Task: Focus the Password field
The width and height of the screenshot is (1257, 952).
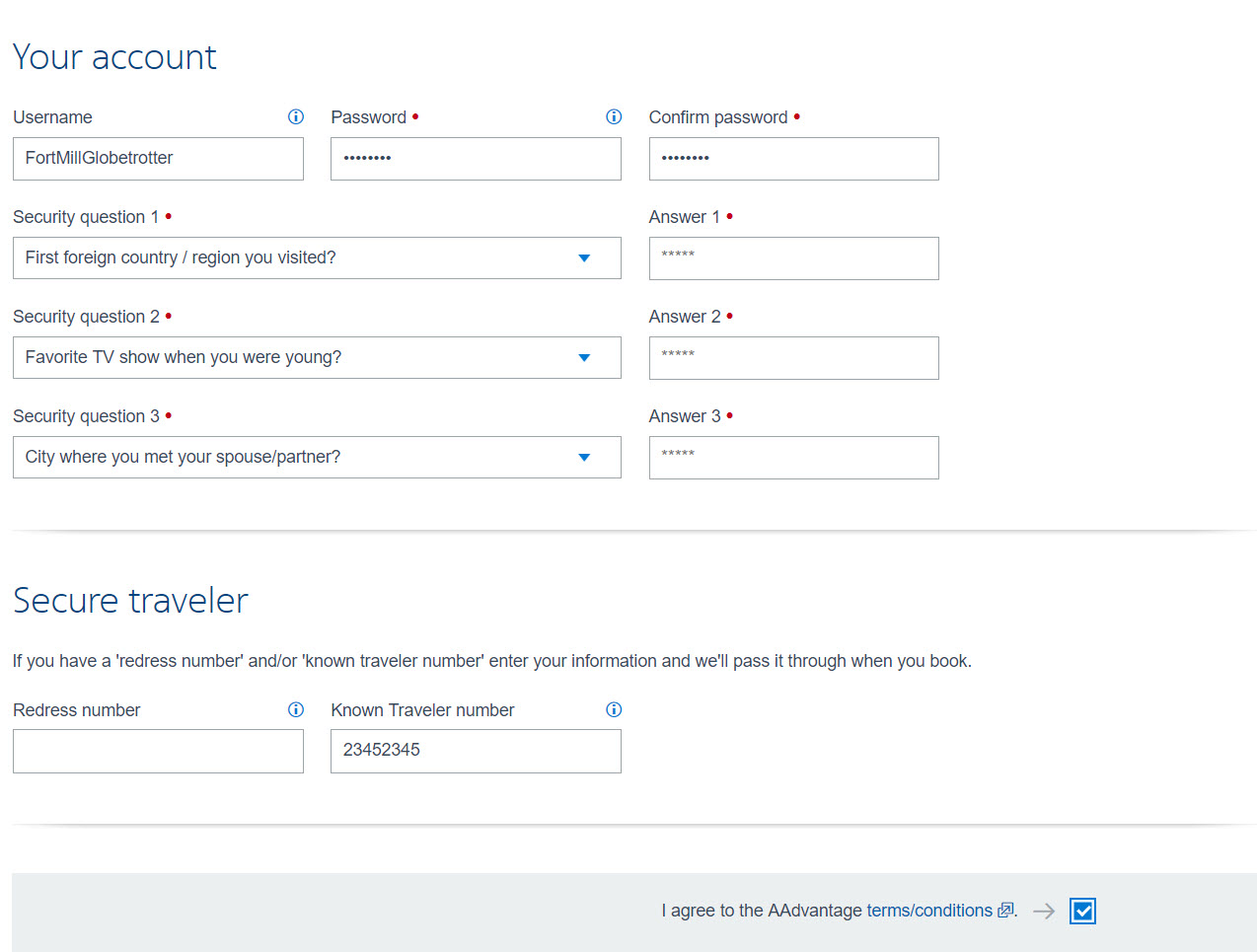Action: 476,159
